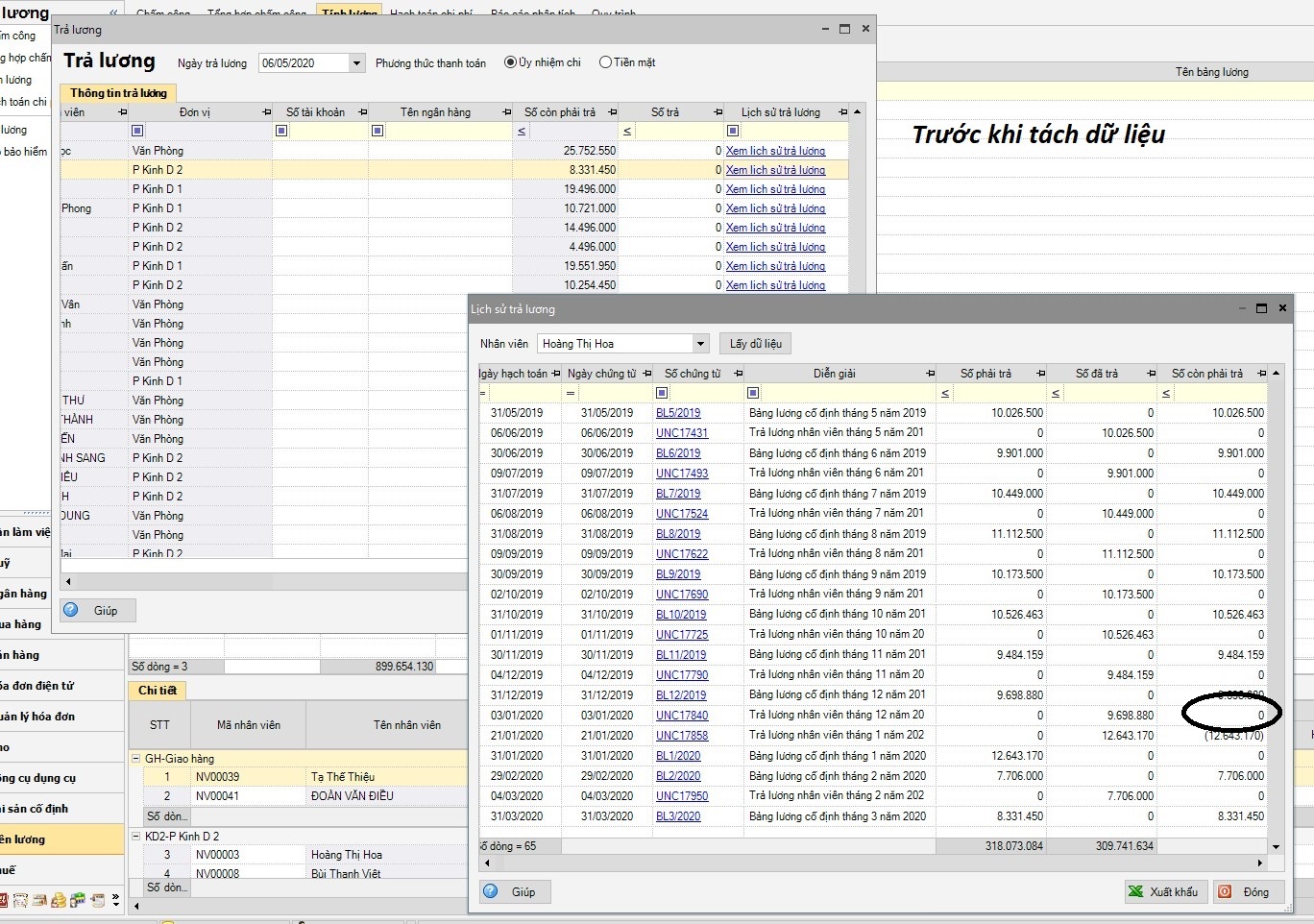
Task: Click the help icon in Lịch sử trả lương
Action: tap(491, 891)
